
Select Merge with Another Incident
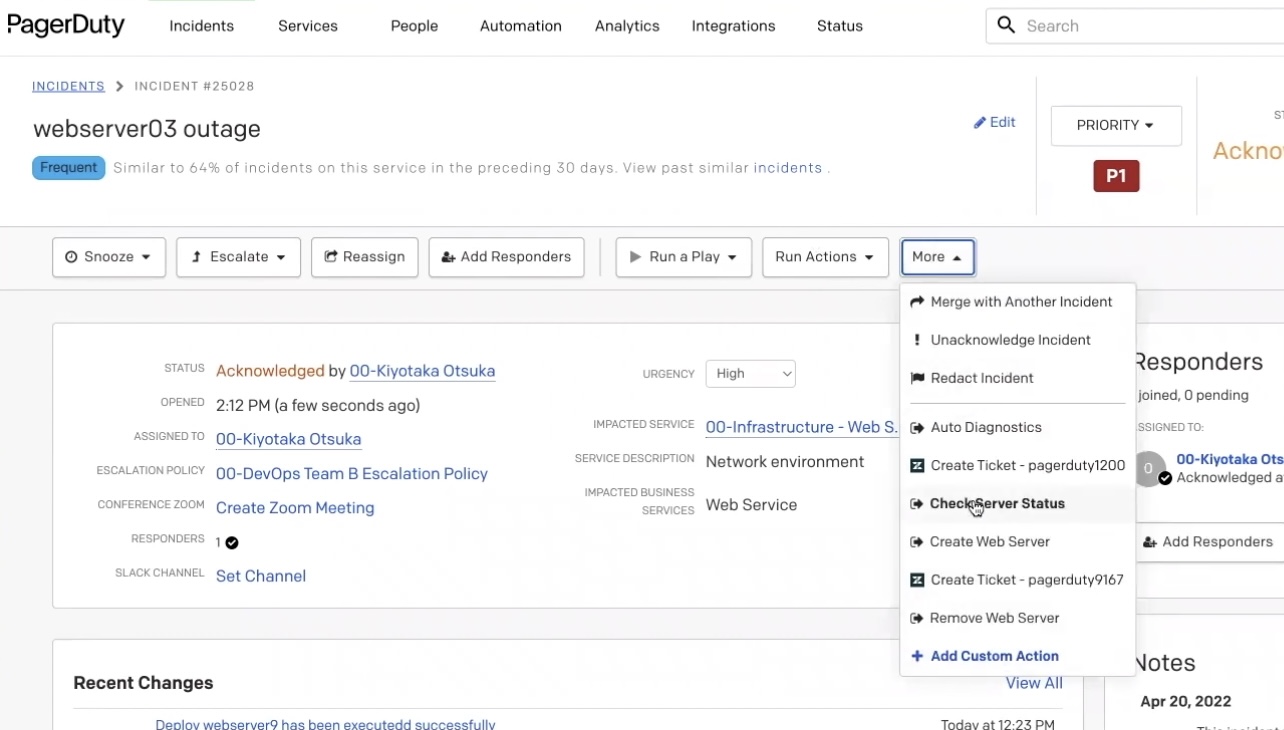[x=1020, y=302]
